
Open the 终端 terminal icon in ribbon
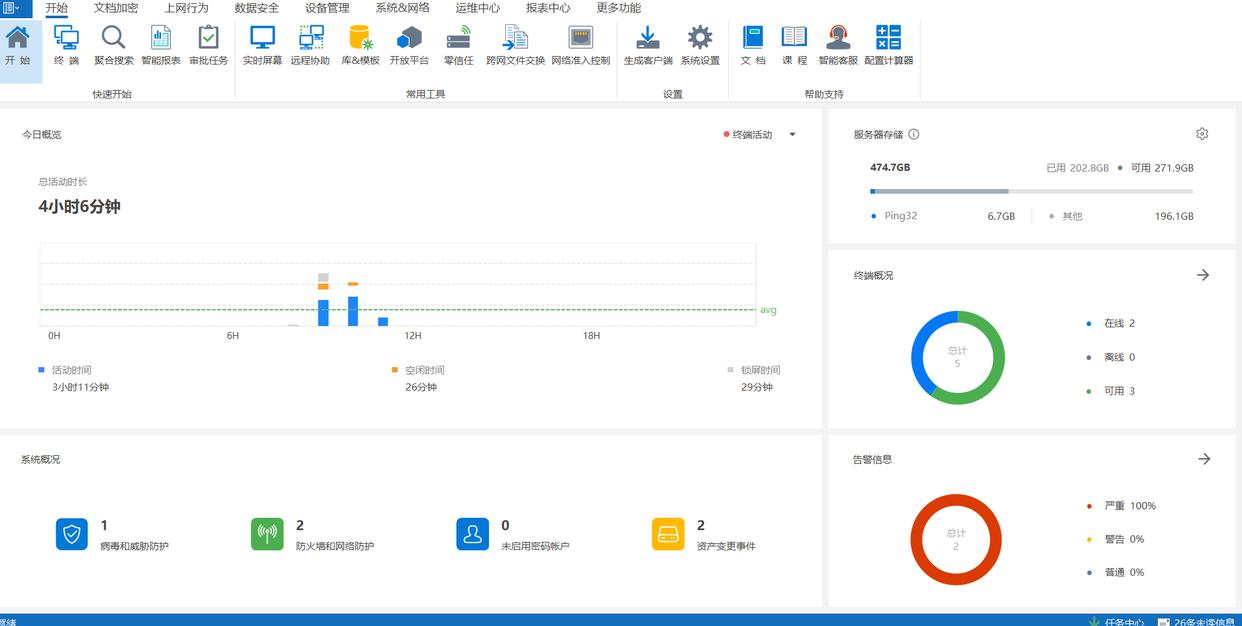click(x=67, y=45)
